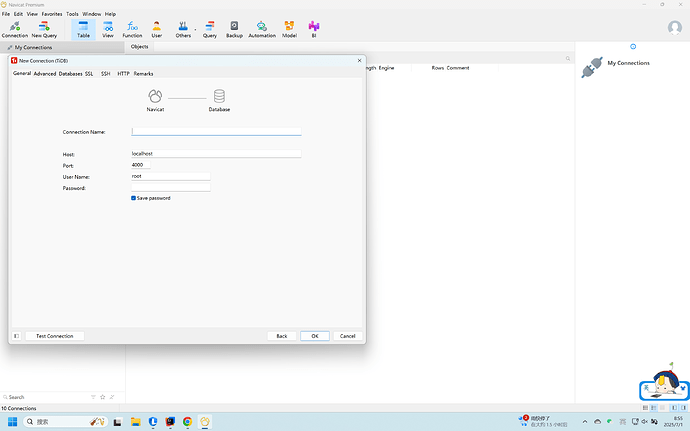The height and width of the screenshot is (431, 690).
Task: Open the Backup toolbar icon
Action: coord(234,29)
